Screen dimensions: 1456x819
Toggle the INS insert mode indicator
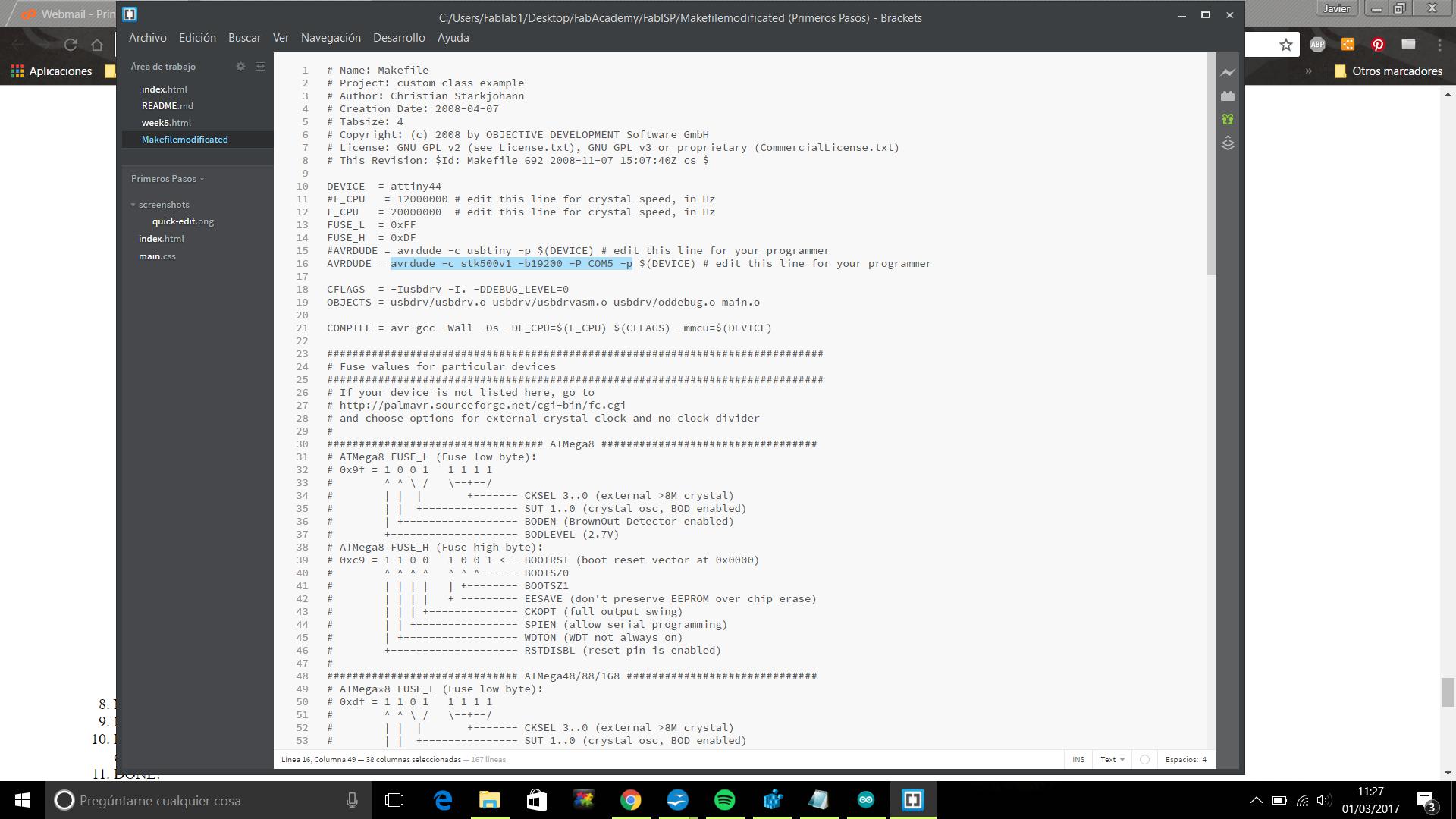(x=1078, y=759)
